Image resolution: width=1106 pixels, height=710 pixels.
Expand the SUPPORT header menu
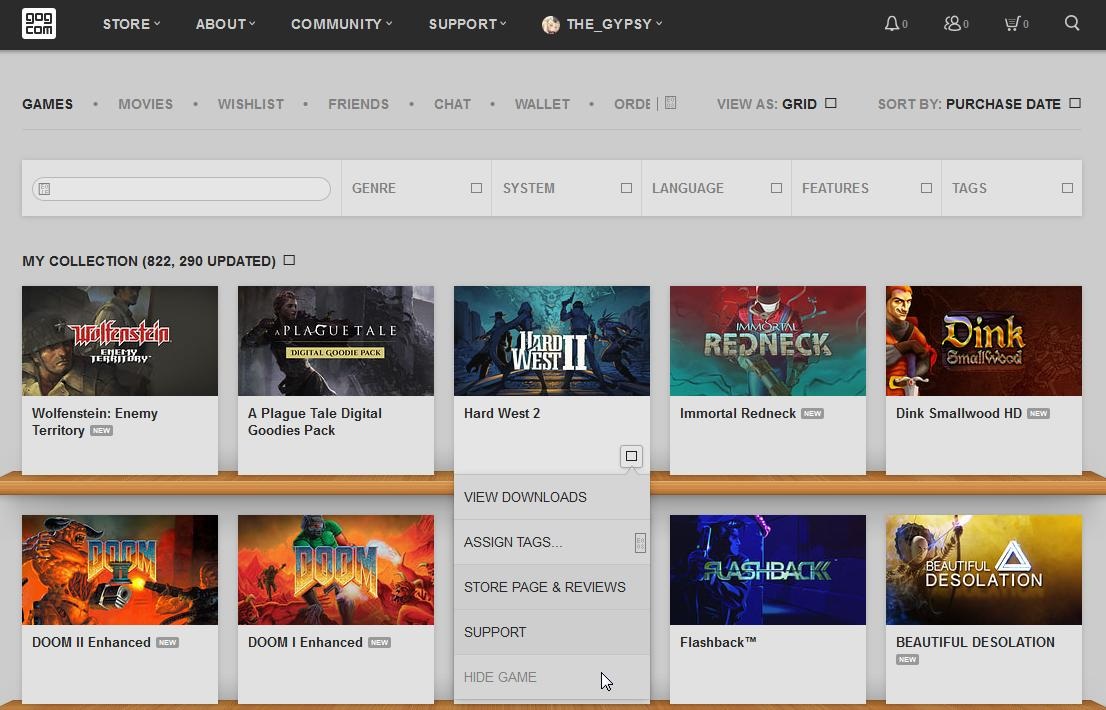(x=468, y=24)
